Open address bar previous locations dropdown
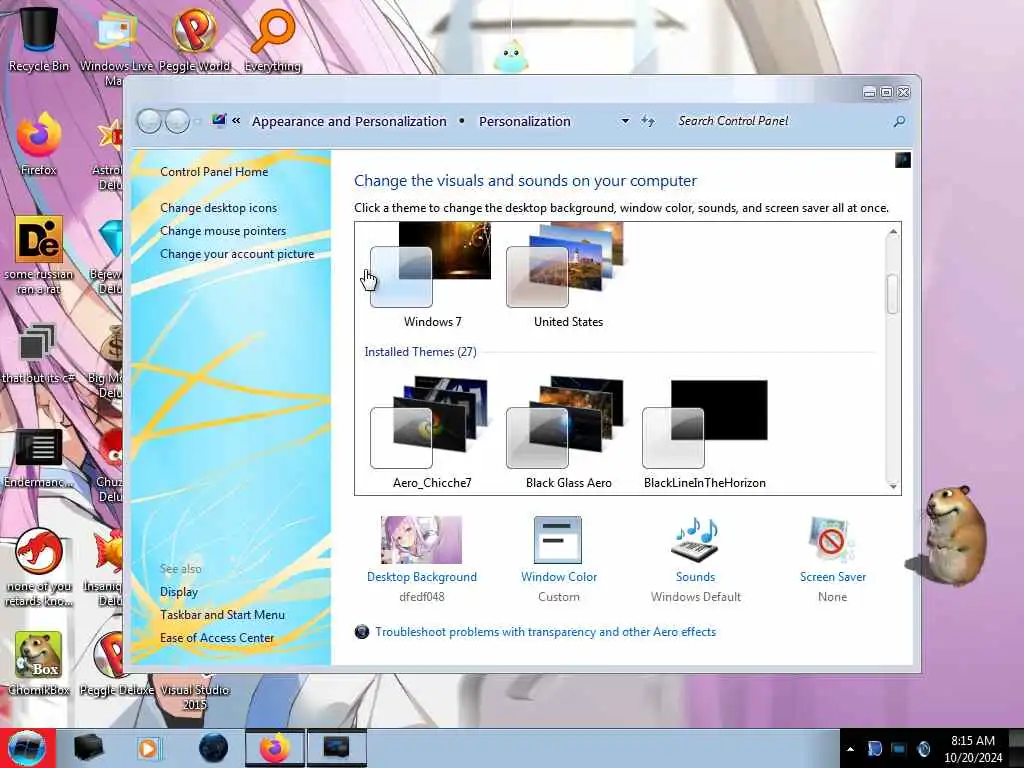The height and width of the screenshot is (768, 1024). tap(625, 121)
